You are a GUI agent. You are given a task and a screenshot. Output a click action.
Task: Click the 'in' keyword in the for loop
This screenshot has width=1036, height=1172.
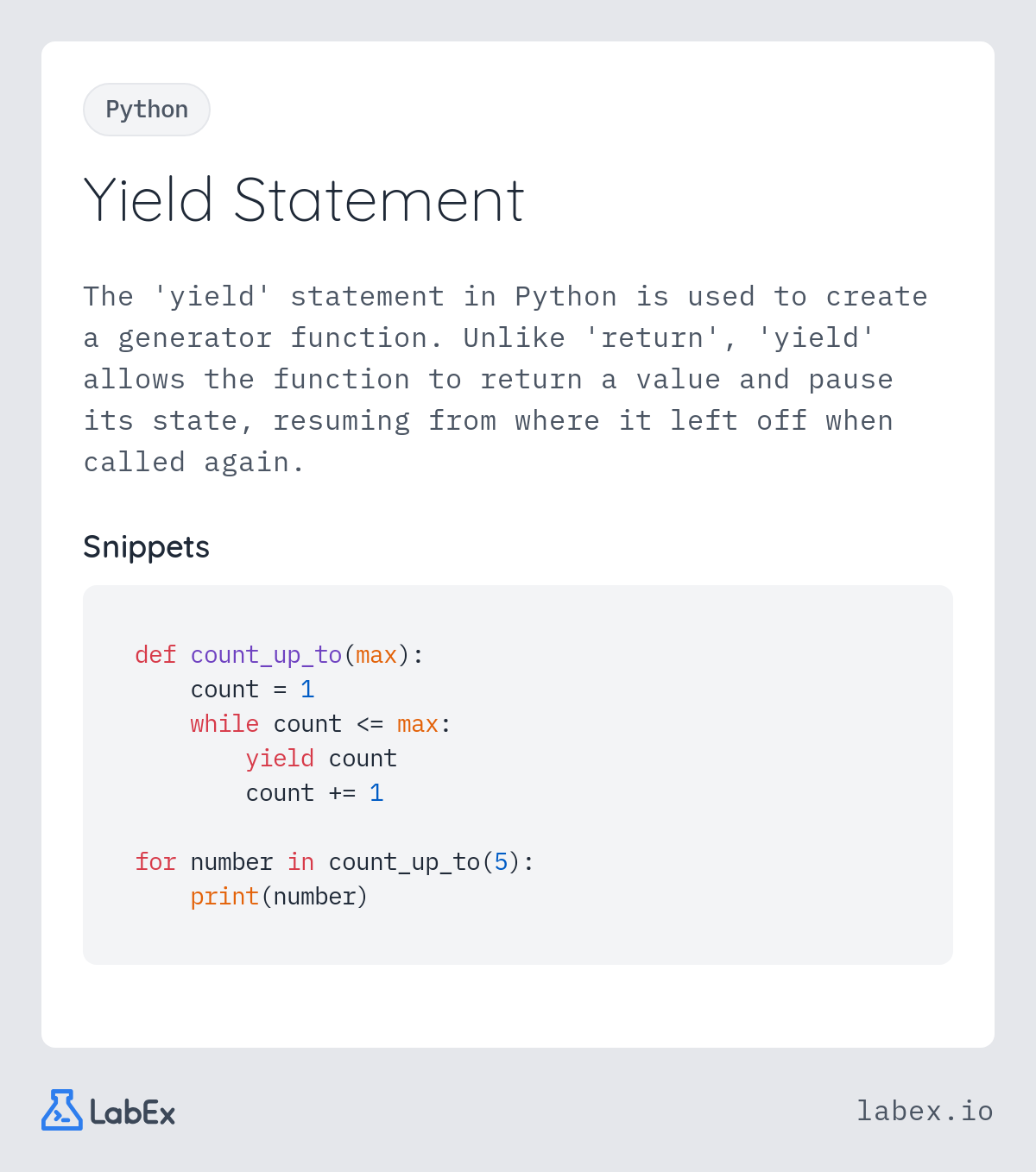coord(300,862)
